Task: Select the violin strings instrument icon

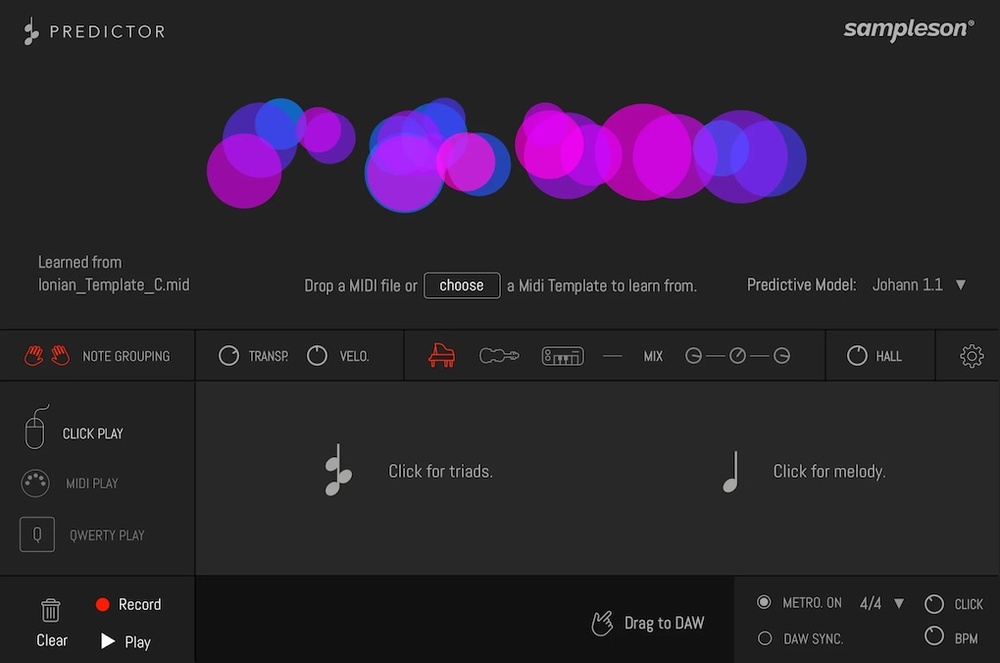Action: tap(499, 356)
